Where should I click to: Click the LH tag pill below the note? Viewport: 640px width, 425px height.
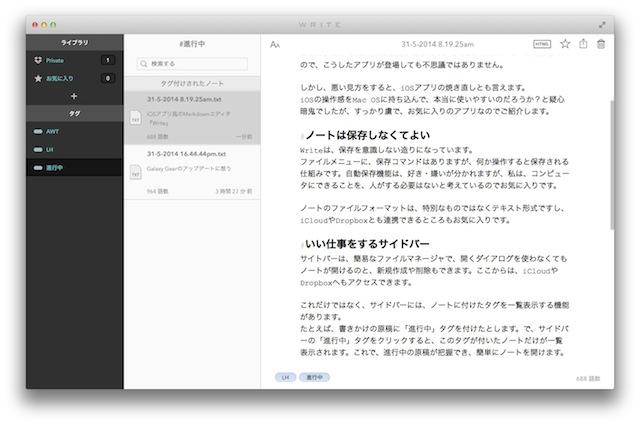coord(285,377)
